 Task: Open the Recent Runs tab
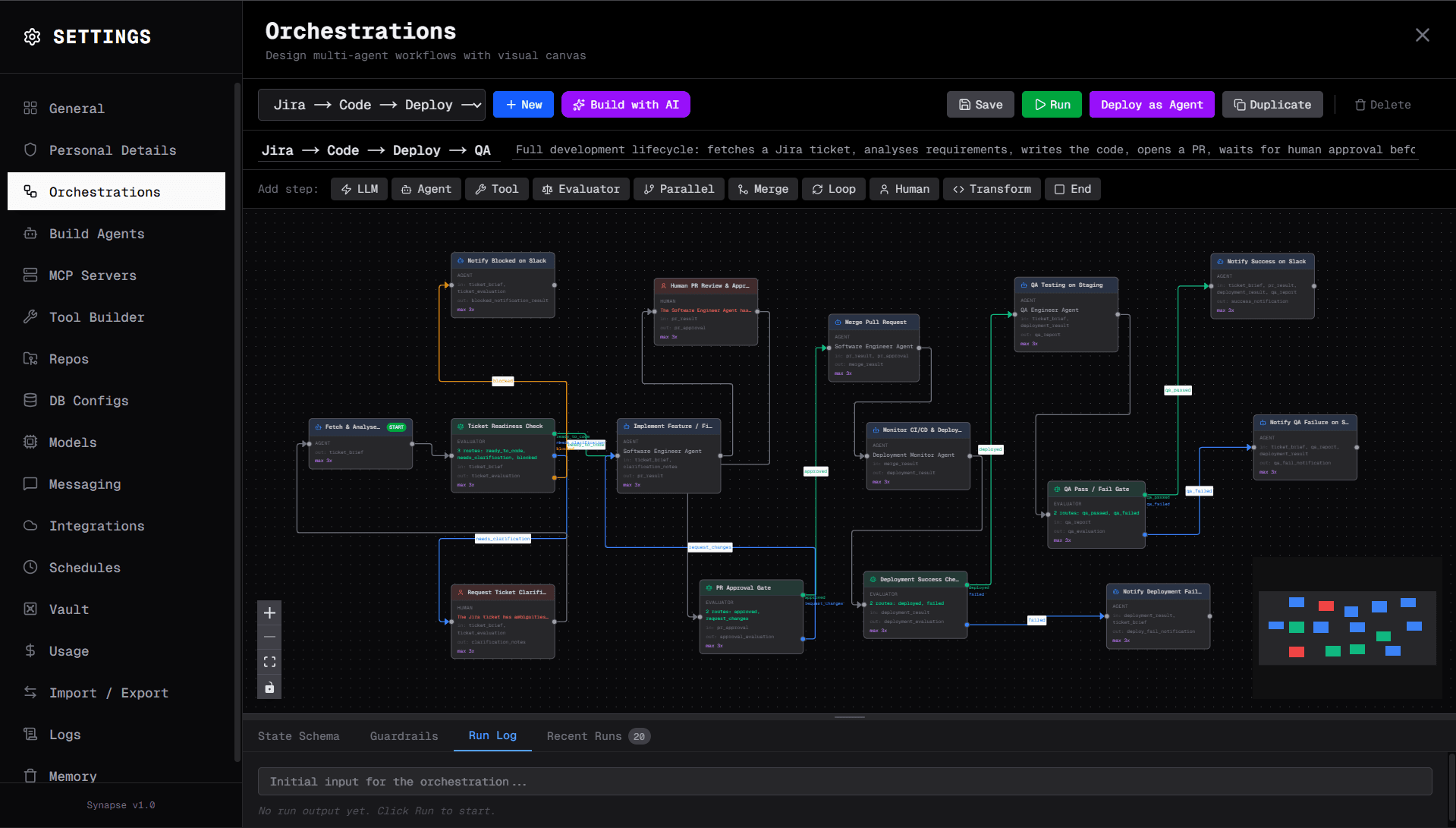click(599, 736)
